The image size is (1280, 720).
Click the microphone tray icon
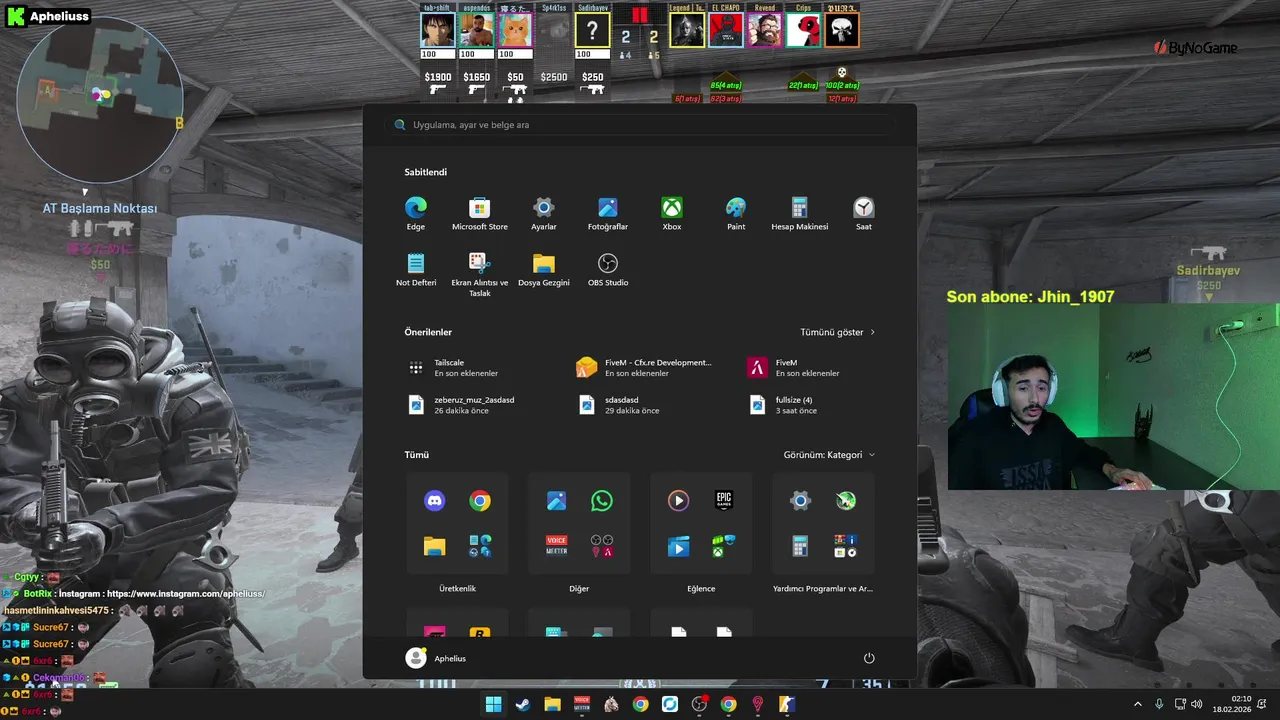coord(1159,704)
